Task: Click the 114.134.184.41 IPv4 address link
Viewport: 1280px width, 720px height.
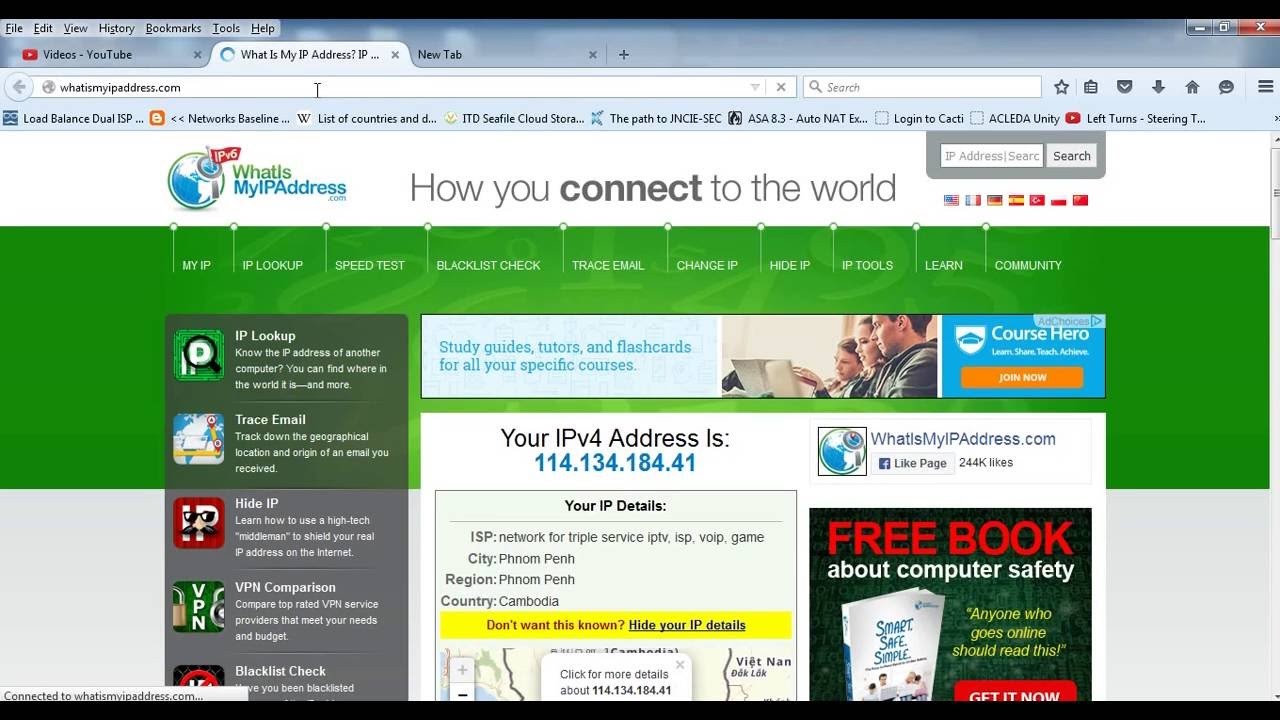Action: (615, 463)
